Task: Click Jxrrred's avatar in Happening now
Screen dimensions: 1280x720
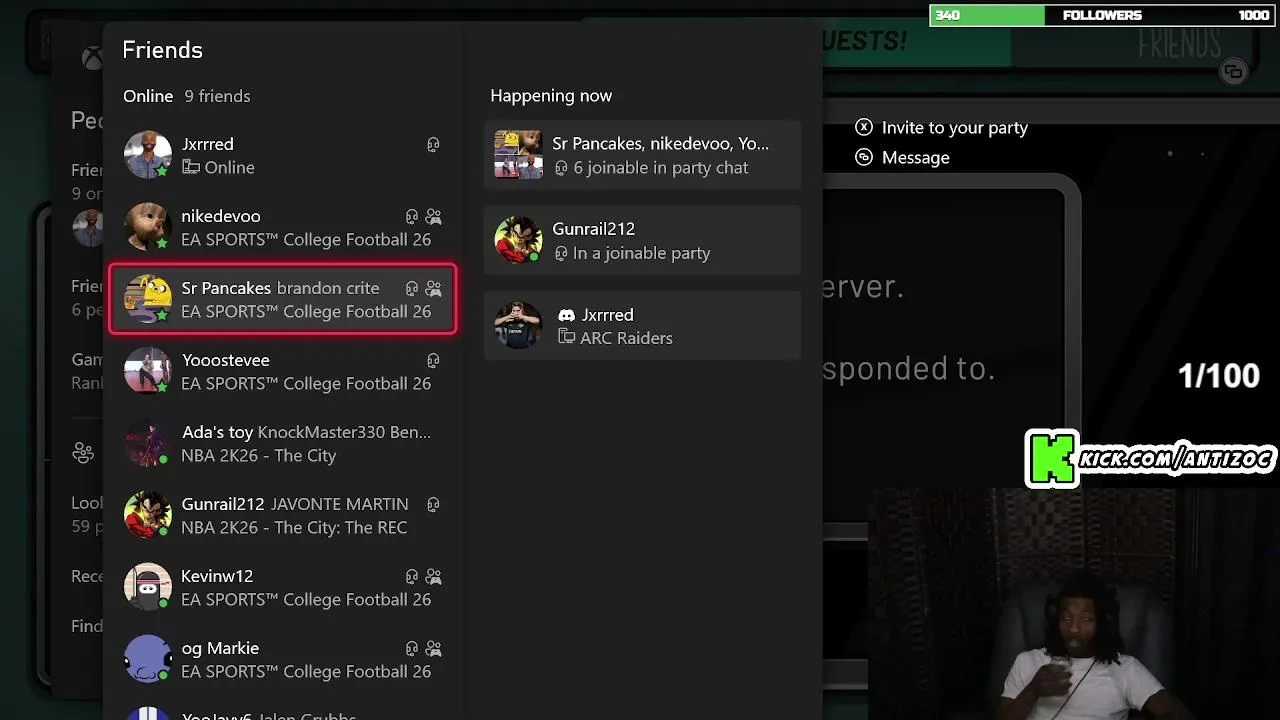Action: coord(518,326)
